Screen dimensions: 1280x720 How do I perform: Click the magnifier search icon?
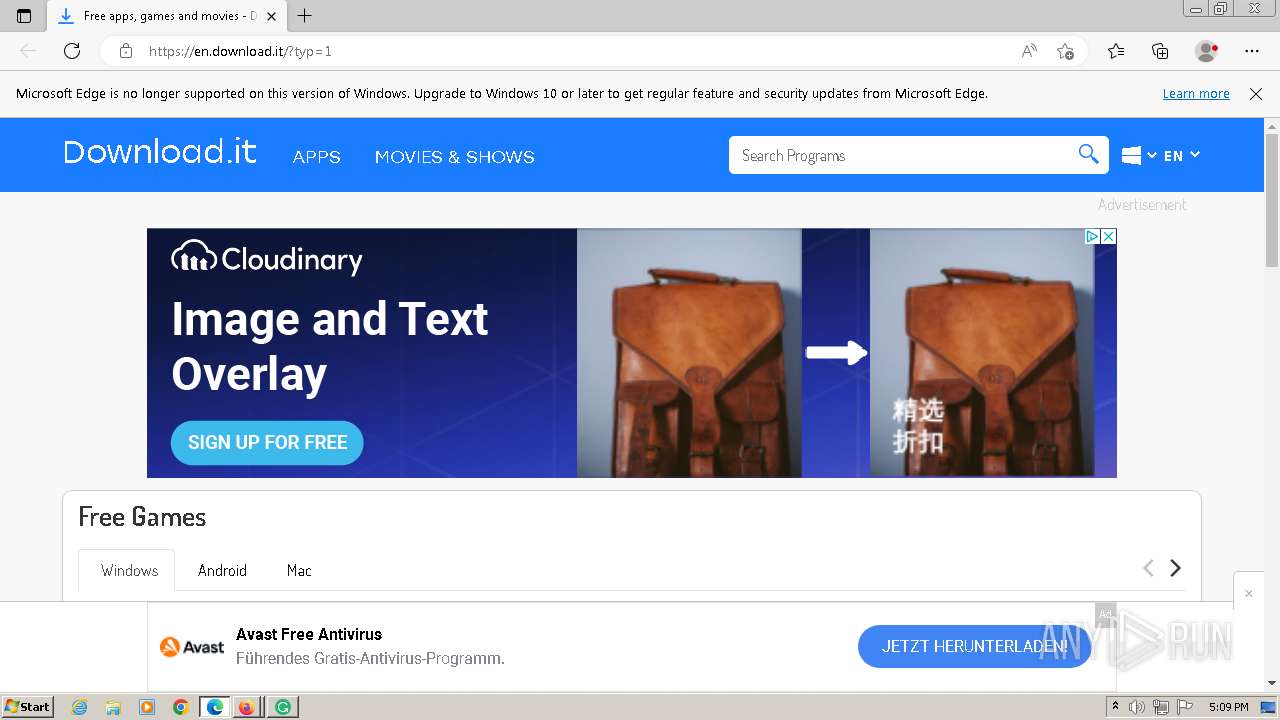pos(1088,154)
